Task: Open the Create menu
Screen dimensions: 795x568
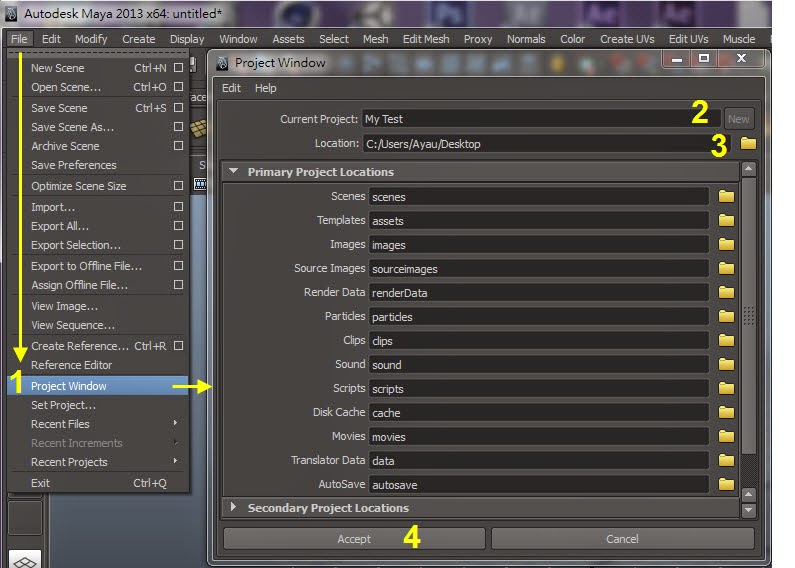Action: (x=139, y=39)
